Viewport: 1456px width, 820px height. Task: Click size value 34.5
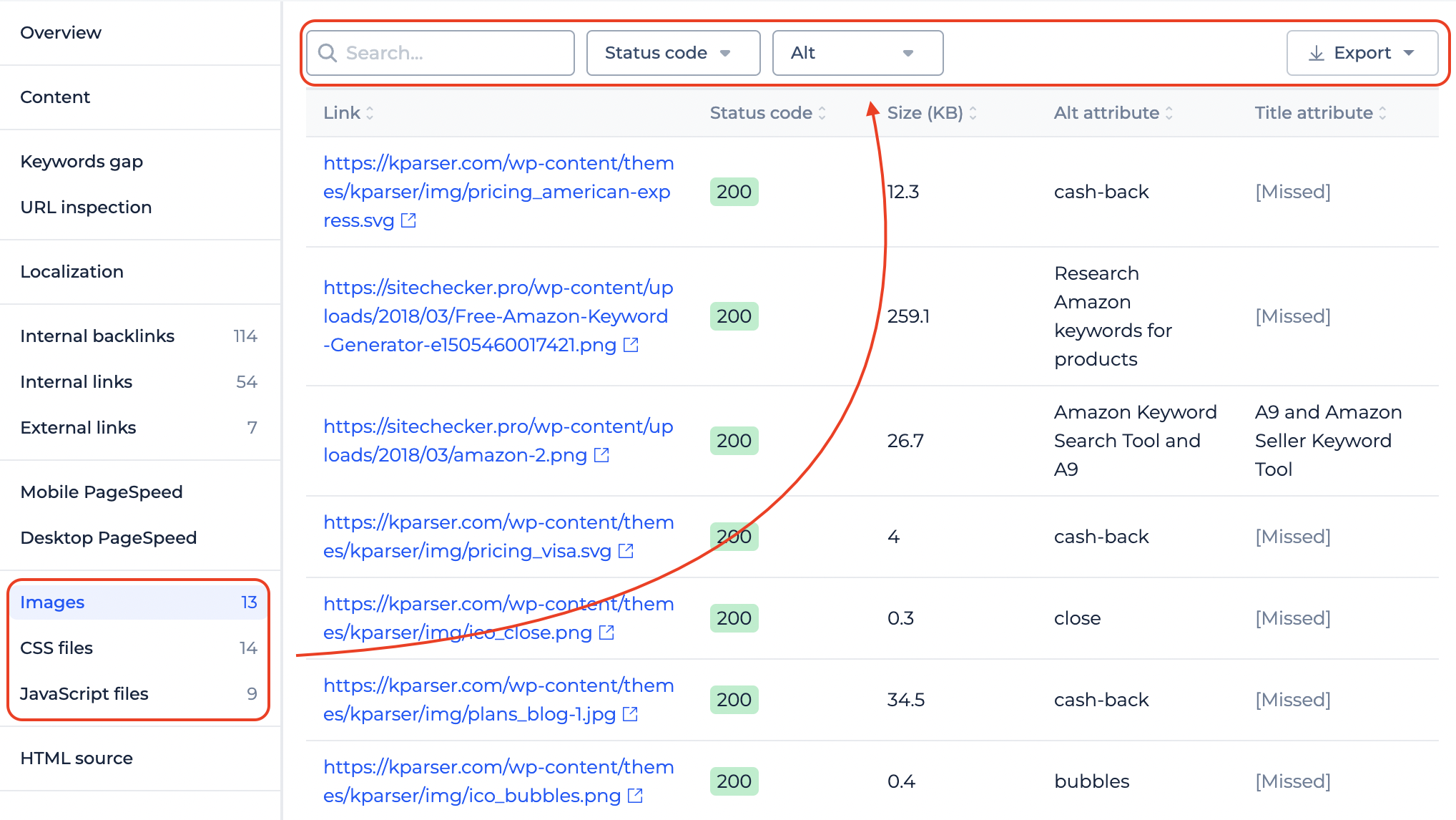click(x=906, y=700)
